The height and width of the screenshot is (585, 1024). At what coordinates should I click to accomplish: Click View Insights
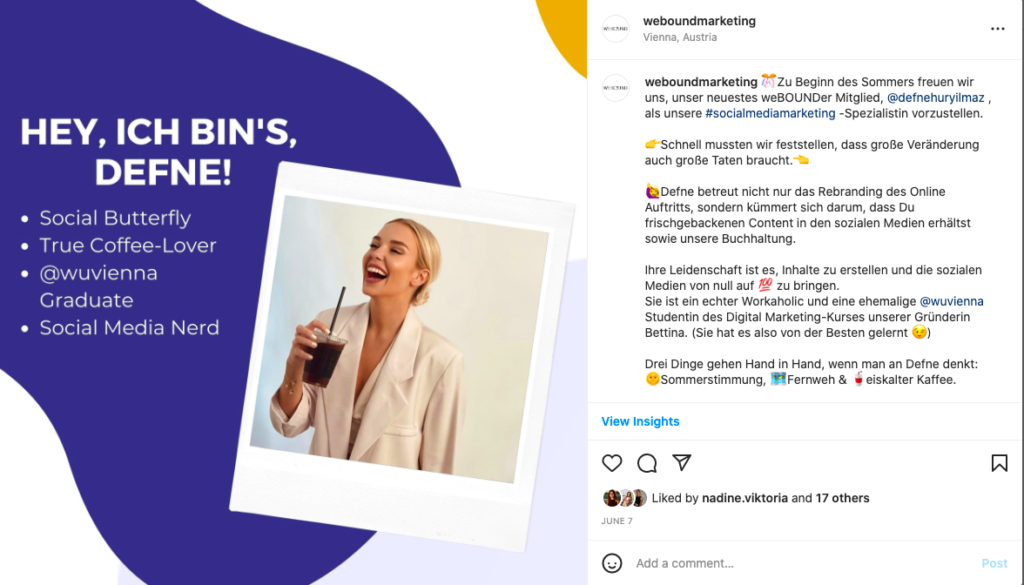(x=640, y=422)
